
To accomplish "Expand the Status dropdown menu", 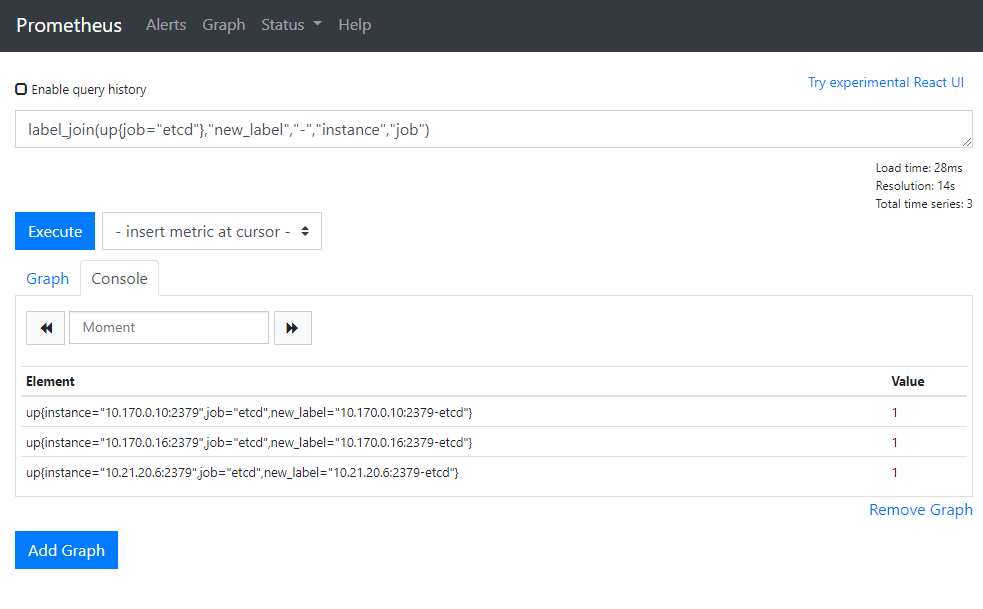I will point(291,25).
